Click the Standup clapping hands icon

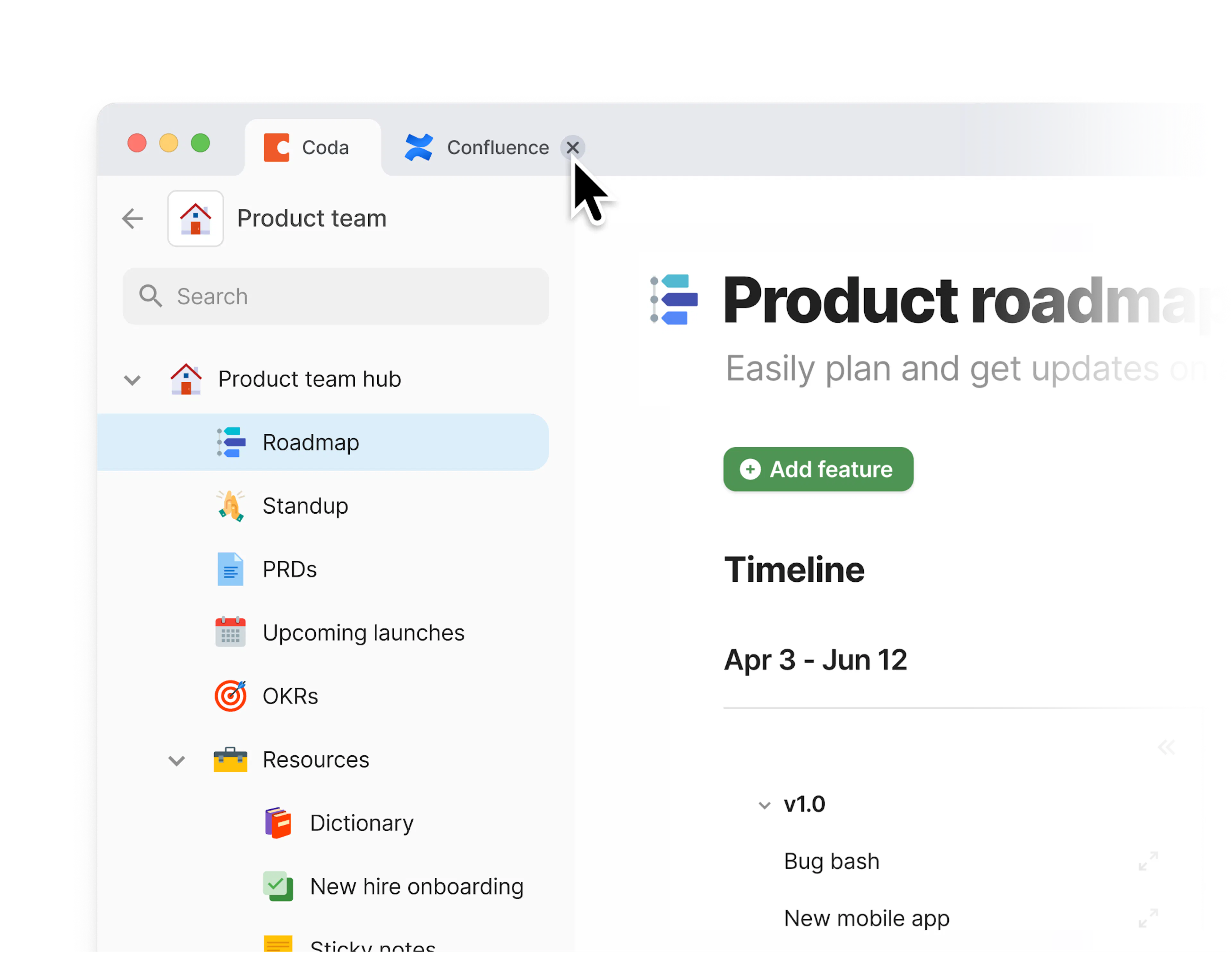231,506
